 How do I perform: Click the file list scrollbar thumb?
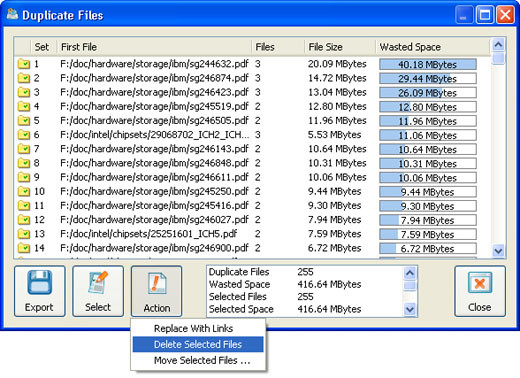(x=498, y=58)
